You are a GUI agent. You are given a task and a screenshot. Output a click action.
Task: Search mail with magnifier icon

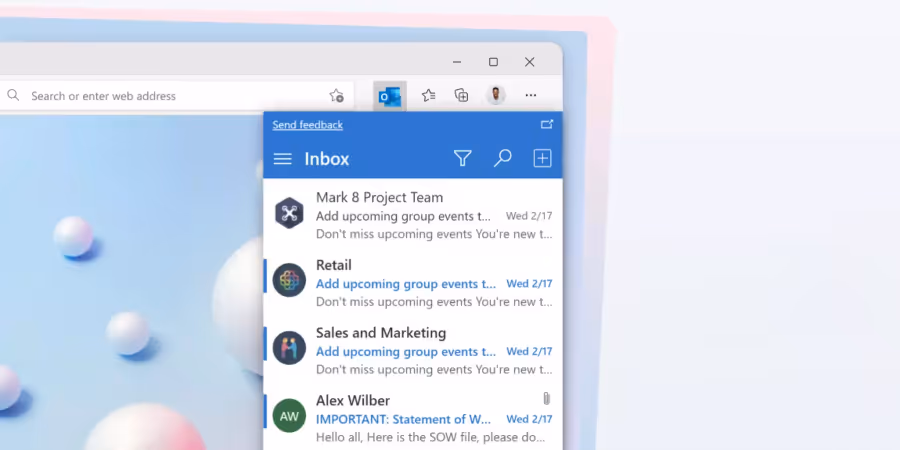click(x=502, y=158)
